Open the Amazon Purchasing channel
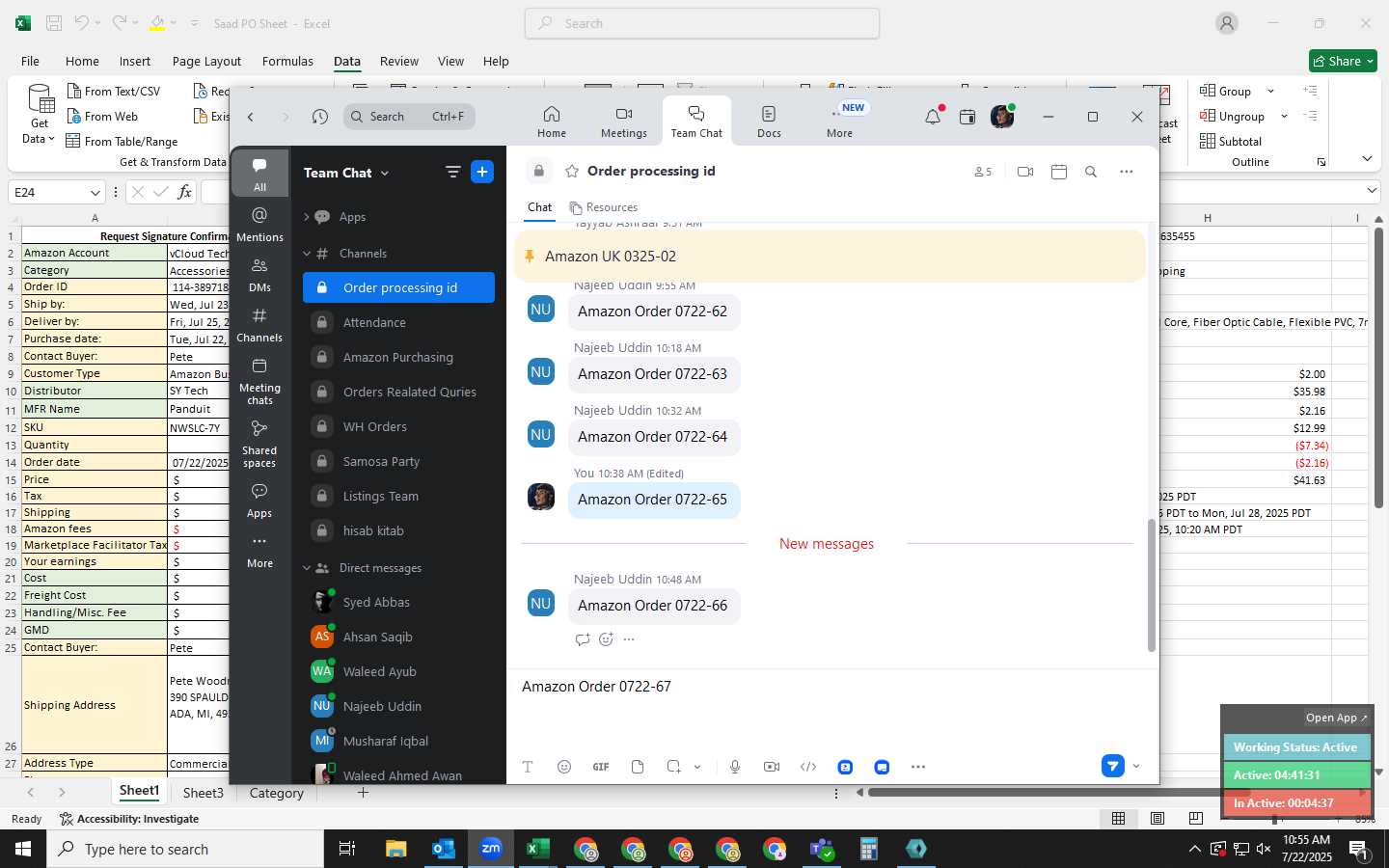This screenshot has height=868, width=1389. [x=398, y=357]
